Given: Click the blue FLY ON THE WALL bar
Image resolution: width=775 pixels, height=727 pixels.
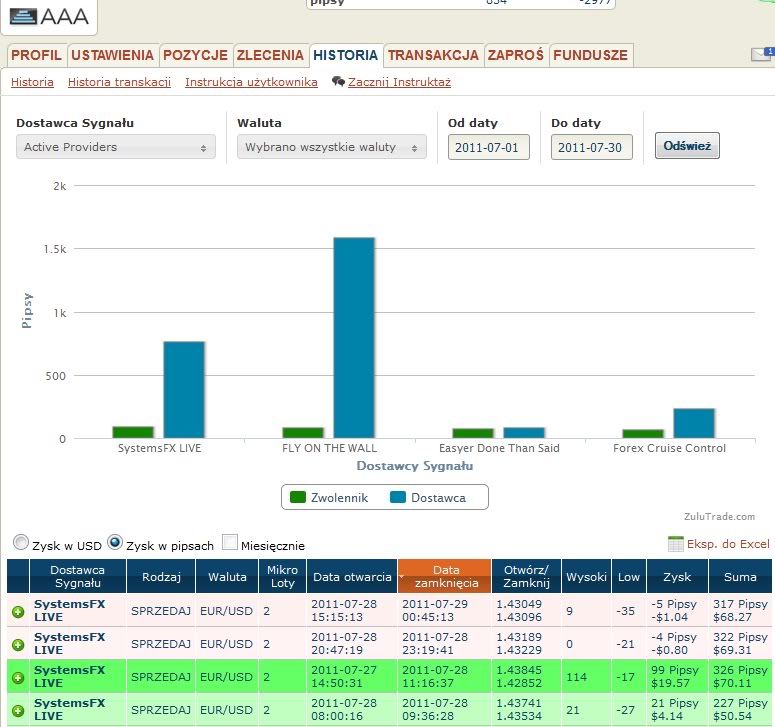Looking at the screenshot, I should [354, 338].
